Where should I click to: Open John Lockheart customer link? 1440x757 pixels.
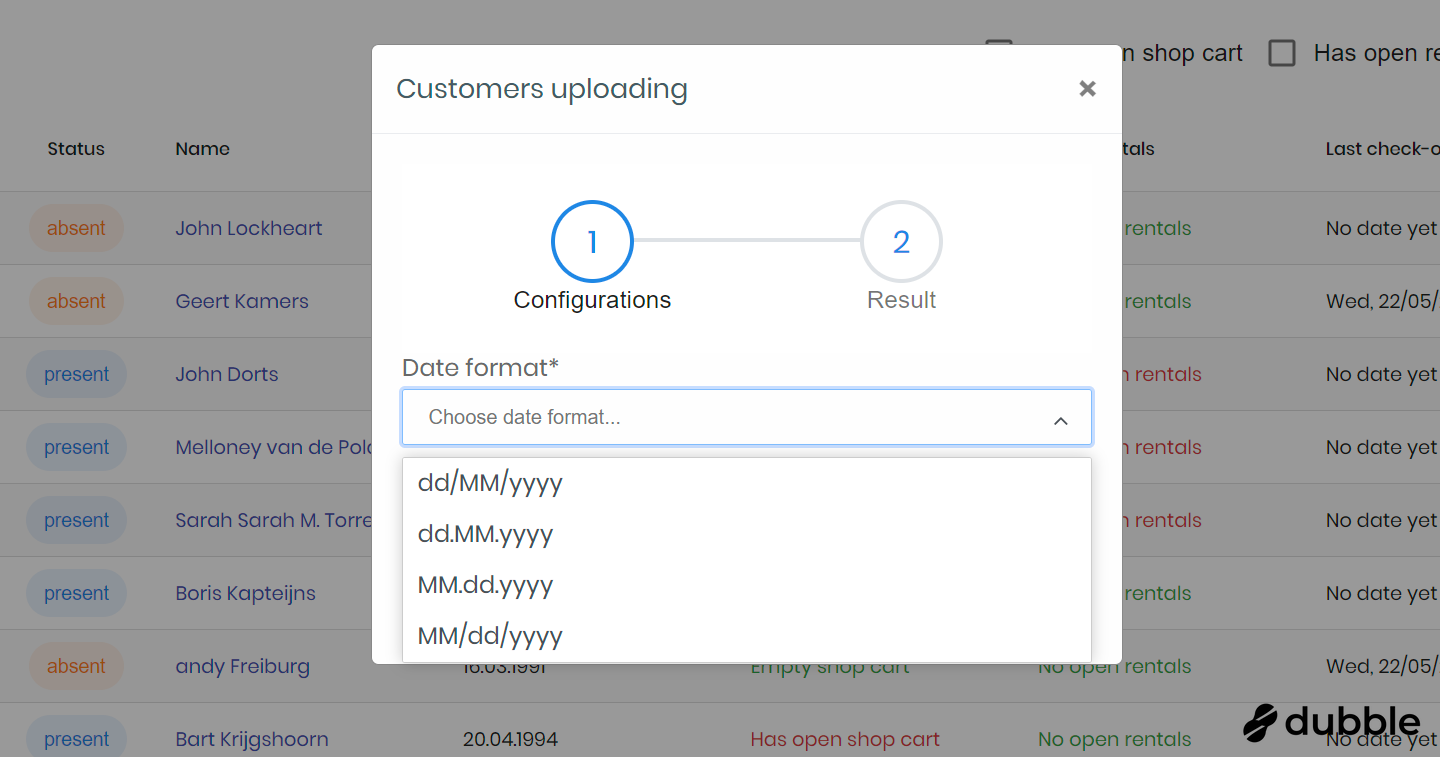[249, 228]
